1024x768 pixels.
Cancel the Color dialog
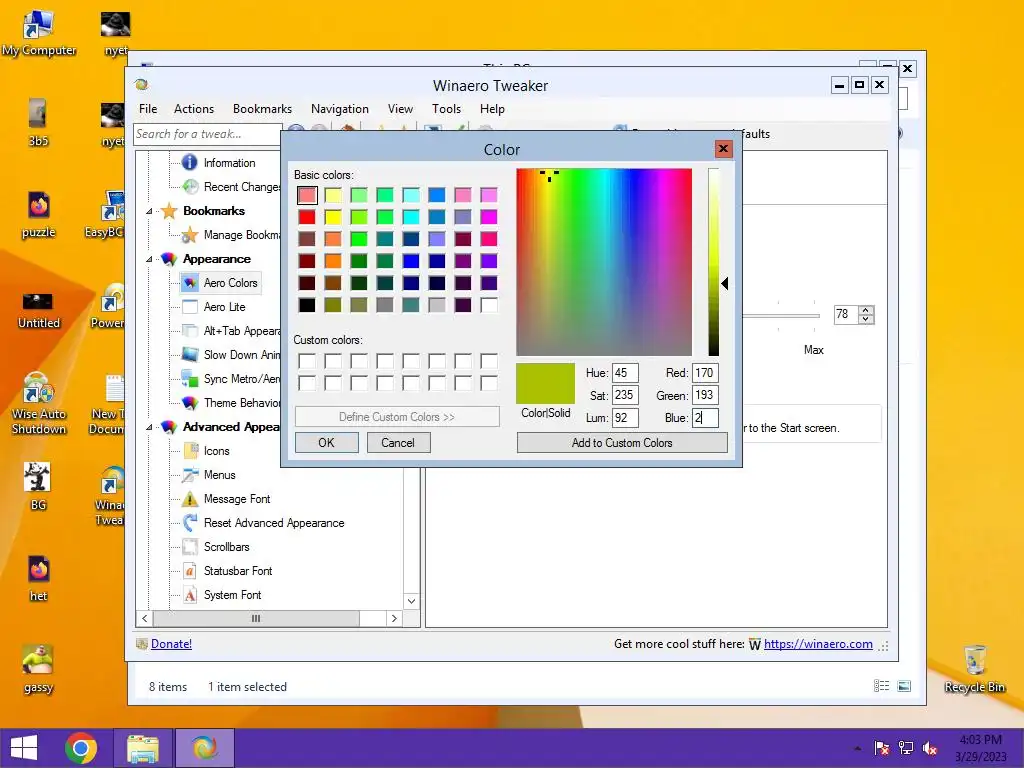click(x=398, y=443)
